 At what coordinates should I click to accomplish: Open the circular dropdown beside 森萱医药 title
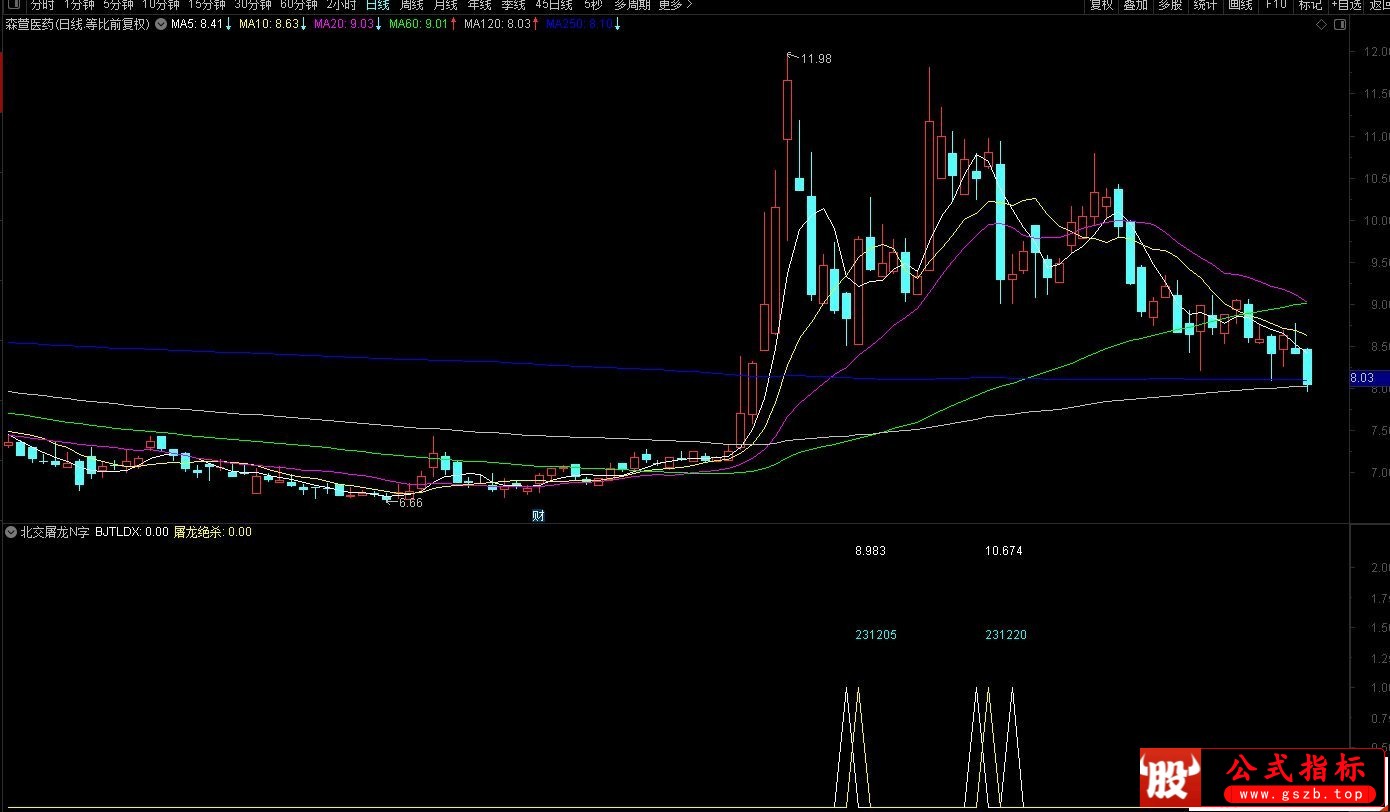(x=161, y=24)
